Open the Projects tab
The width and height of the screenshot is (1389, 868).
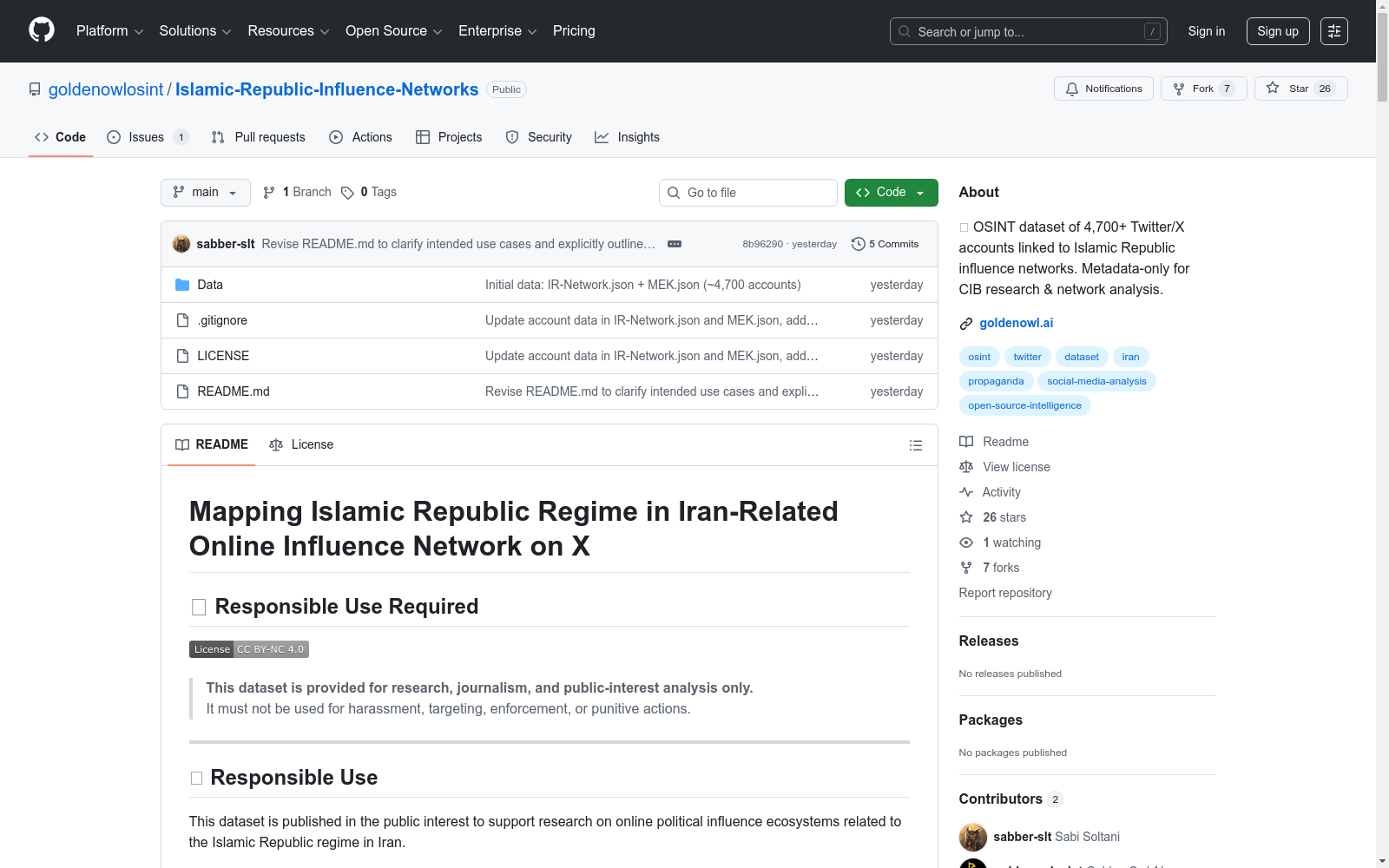pyautogui.click(x=449, y=137)
